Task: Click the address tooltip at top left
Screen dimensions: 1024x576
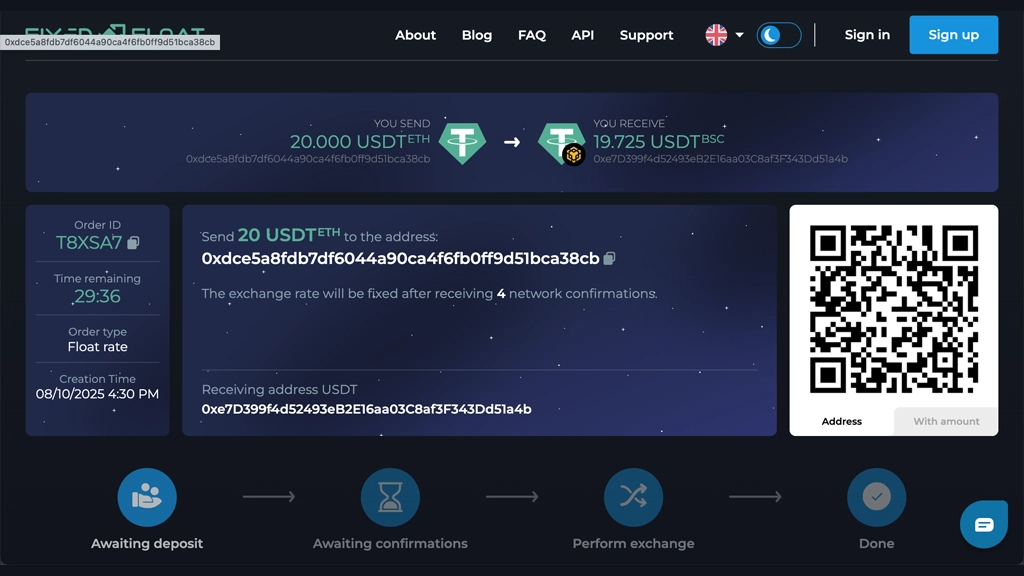Action: (x=110, y=42)
